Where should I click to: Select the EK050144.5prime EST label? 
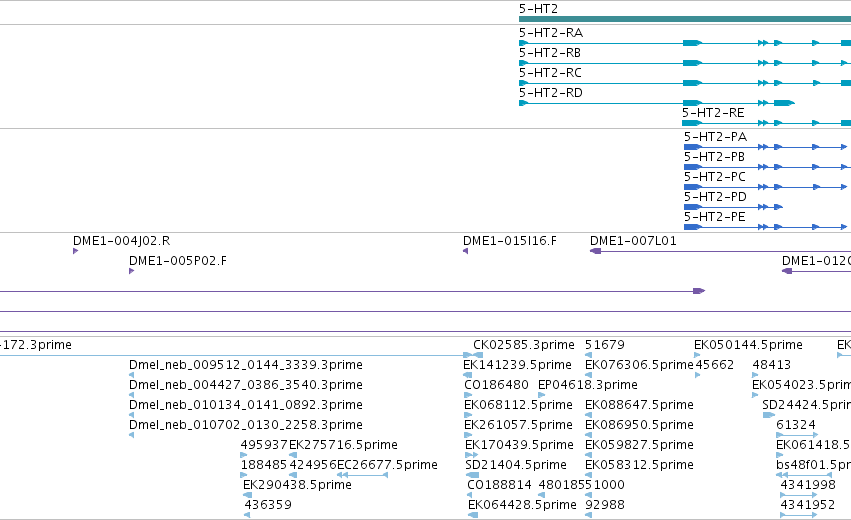748,345
